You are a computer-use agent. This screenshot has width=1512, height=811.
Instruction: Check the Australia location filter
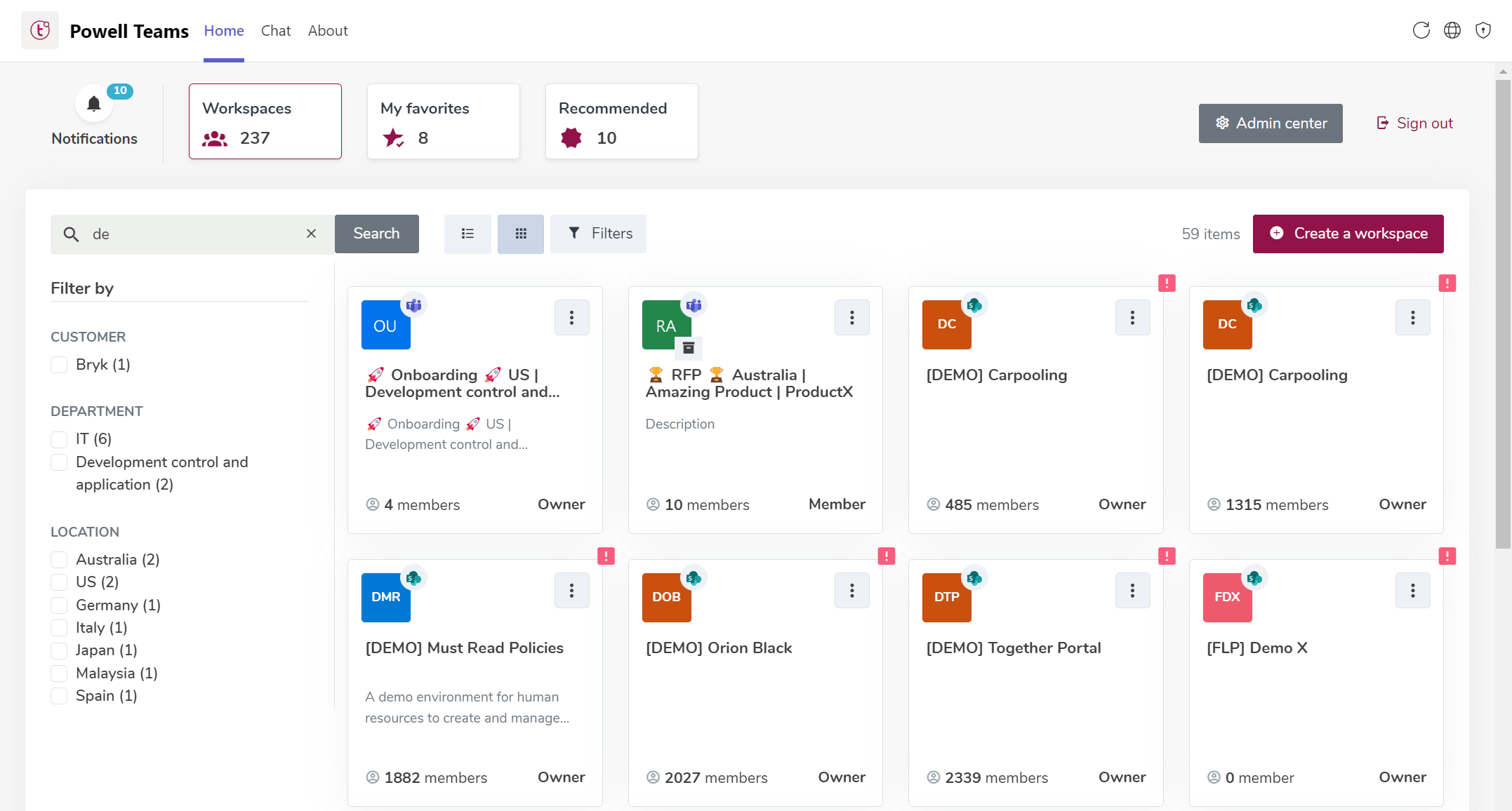[x=59, y=560]
